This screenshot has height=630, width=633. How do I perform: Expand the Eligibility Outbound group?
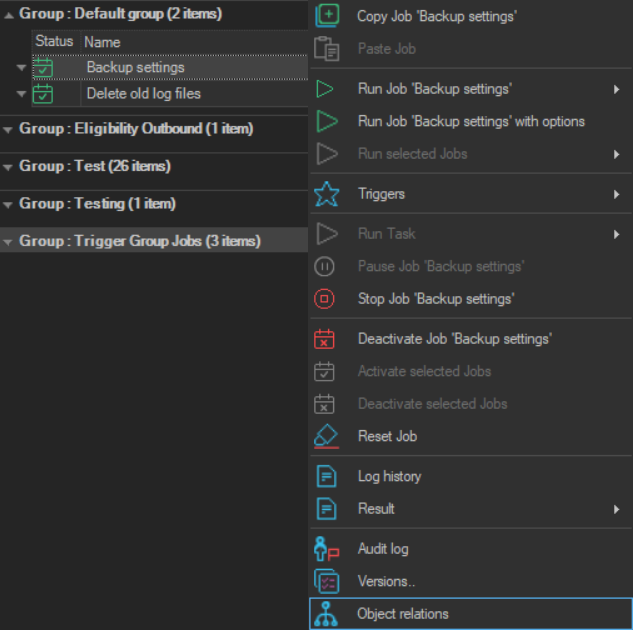click(9, 129)
